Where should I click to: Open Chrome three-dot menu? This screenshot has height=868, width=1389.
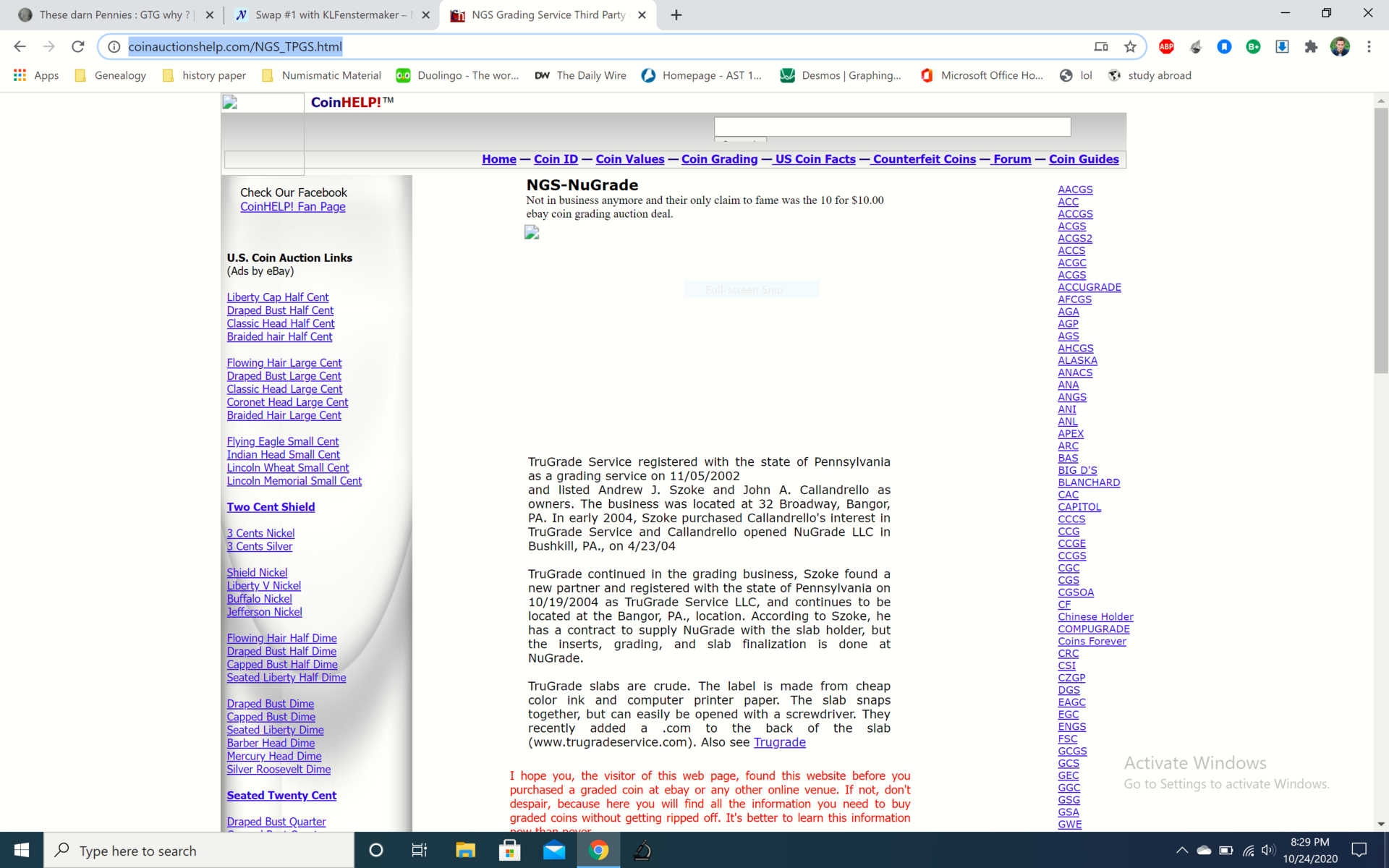1369,47
